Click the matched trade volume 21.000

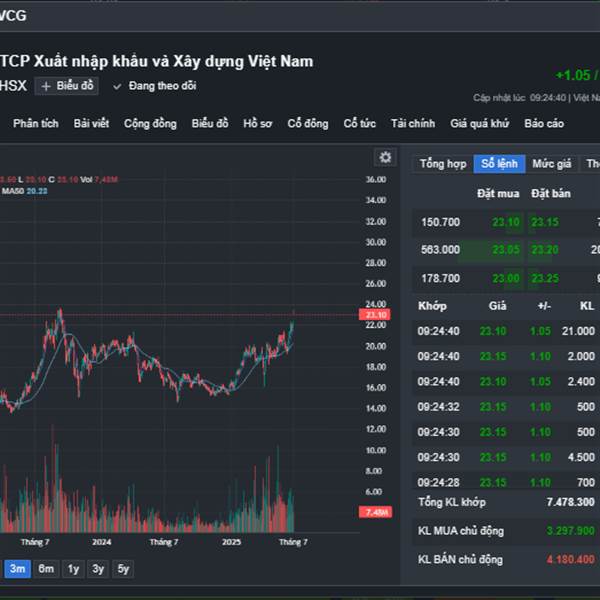[x=578, y=331]
